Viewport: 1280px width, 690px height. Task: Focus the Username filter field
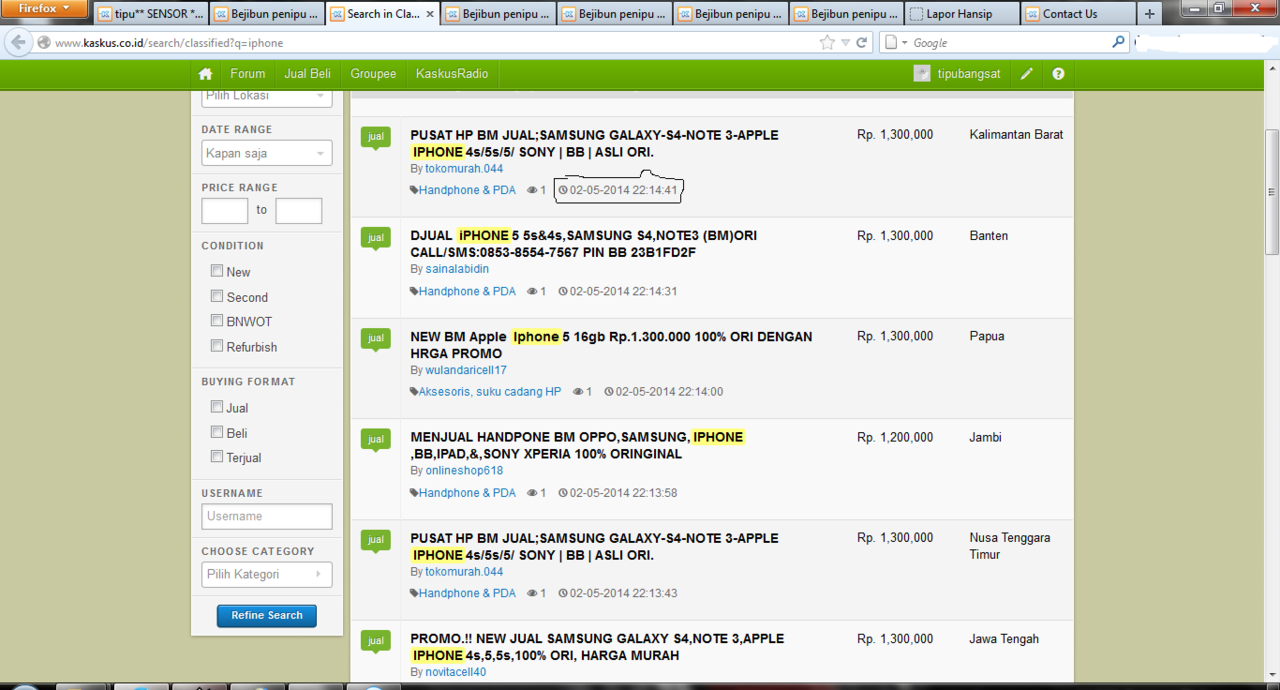click(267, 517)
